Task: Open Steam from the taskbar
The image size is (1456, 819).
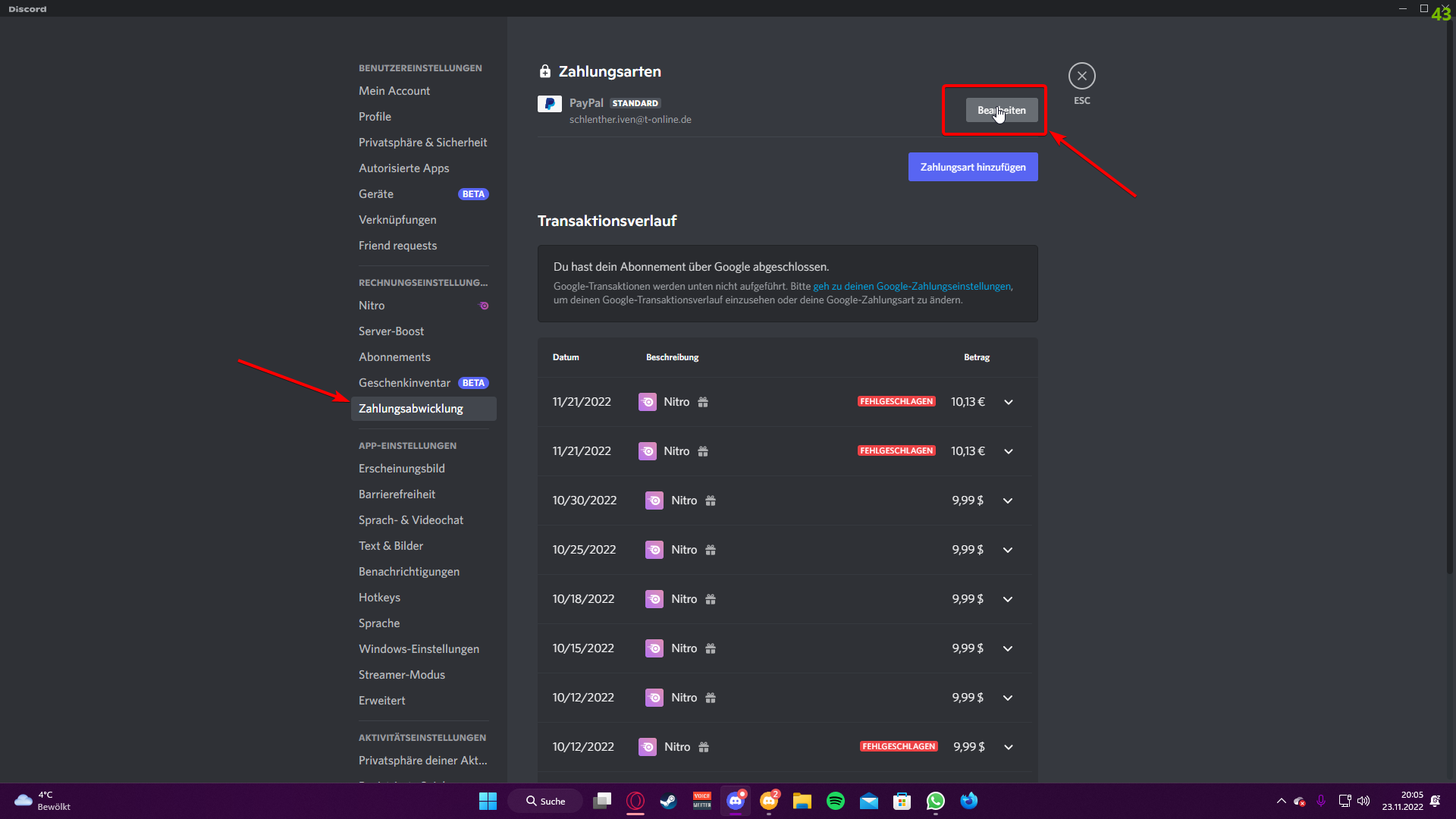Action: tap(668, 801)
